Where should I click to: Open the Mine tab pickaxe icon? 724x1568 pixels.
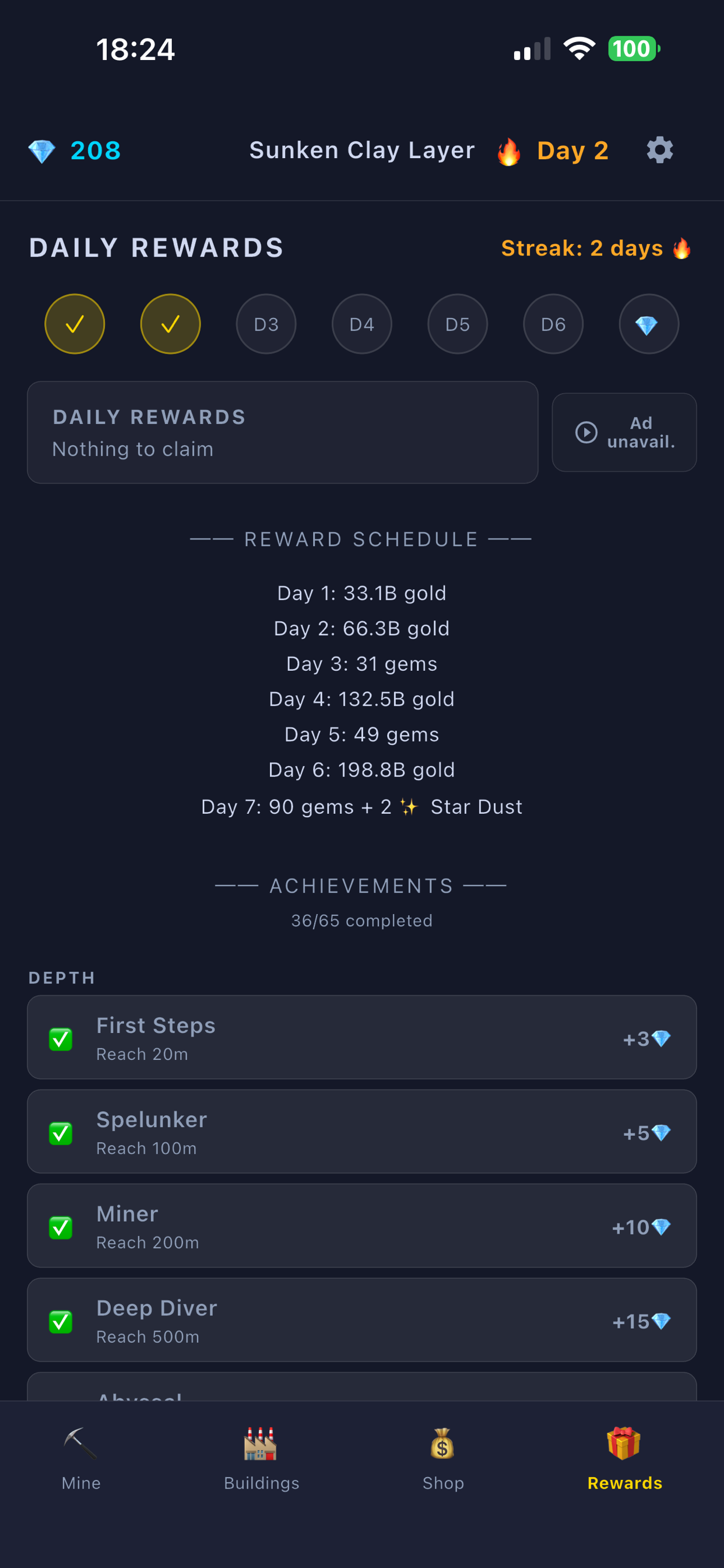coord(80,1443)
